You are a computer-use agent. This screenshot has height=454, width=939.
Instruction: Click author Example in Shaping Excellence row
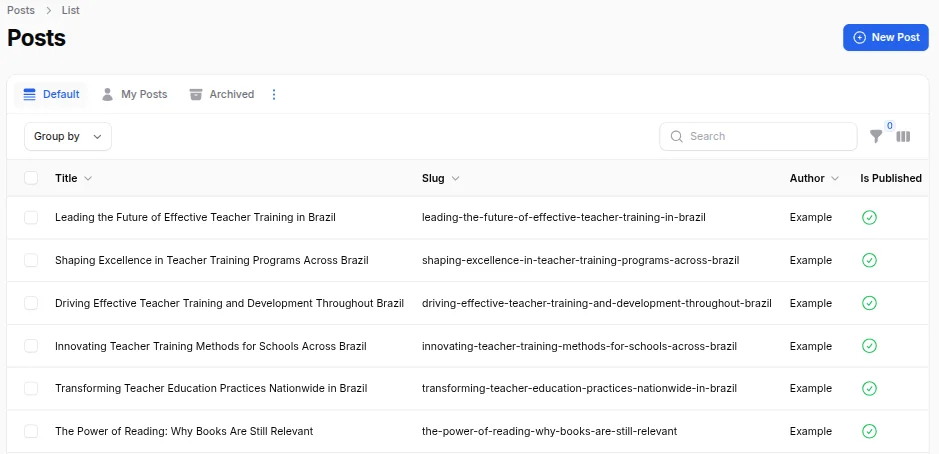[x=811, y=260]
